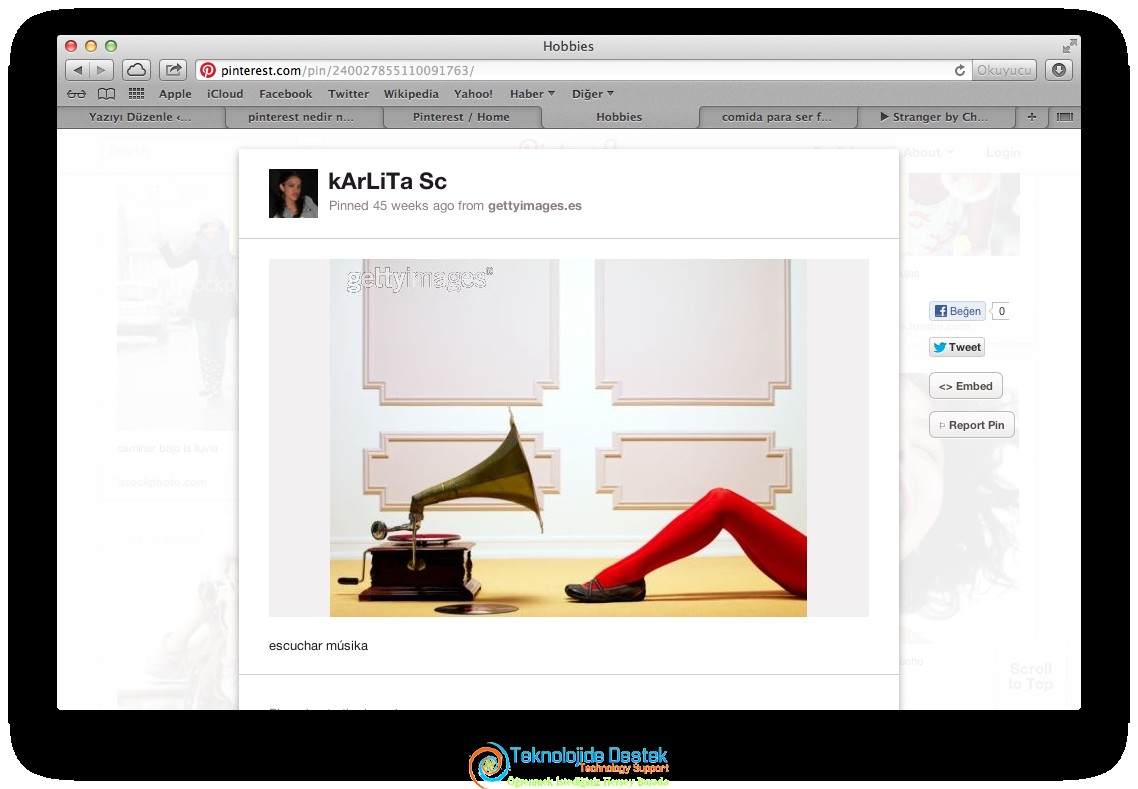1138x789 pixels.
Task: Reload the page with the refresh icon
Action: (959, 70)
